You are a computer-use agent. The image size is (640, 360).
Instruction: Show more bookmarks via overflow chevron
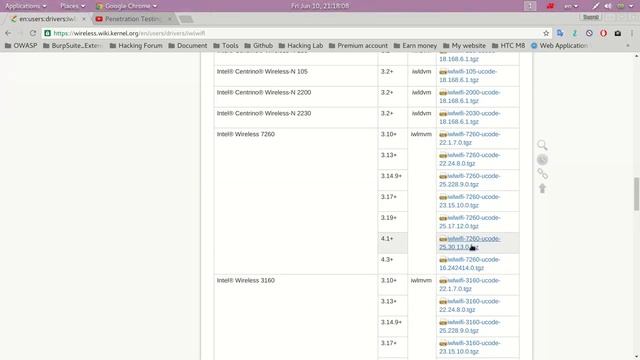point(628,45)
